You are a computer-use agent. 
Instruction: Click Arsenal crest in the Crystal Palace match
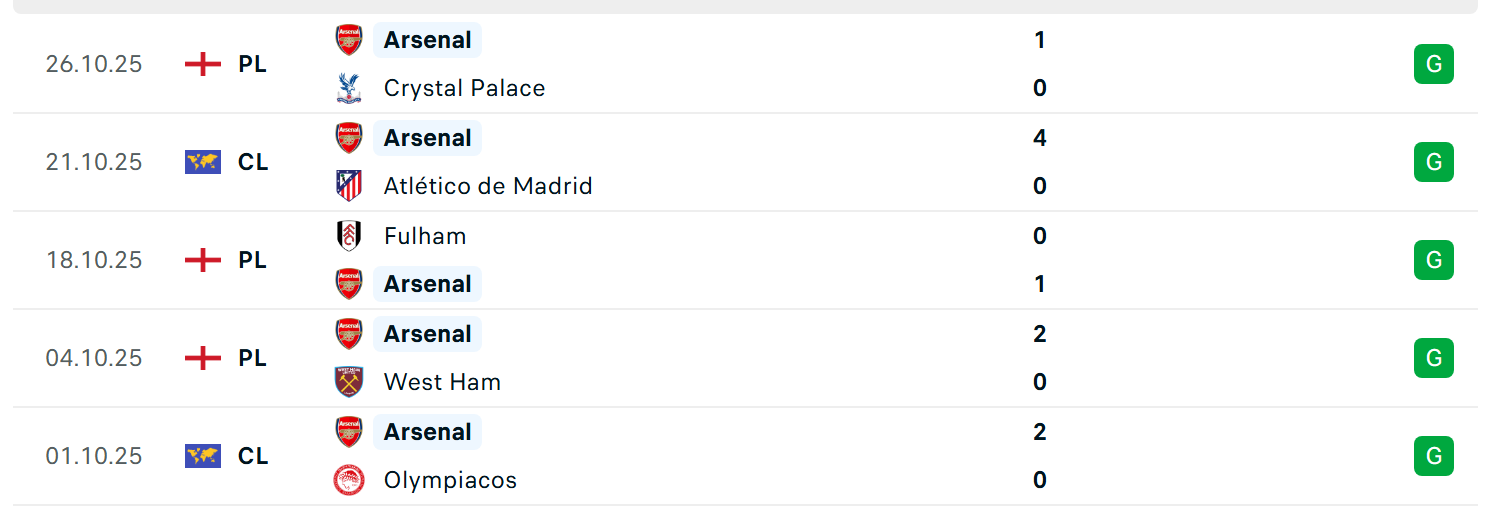pos(348,40)
